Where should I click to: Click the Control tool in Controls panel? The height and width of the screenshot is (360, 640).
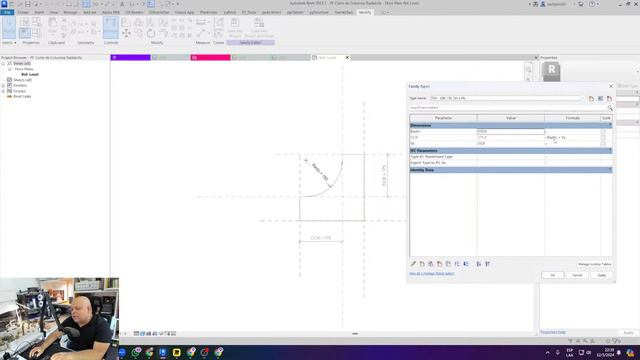point(111,28)
